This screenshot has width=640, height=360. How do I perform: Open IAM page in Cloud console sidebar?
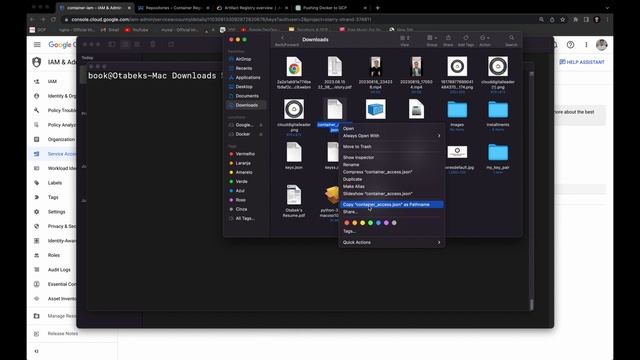pos(52,82)
